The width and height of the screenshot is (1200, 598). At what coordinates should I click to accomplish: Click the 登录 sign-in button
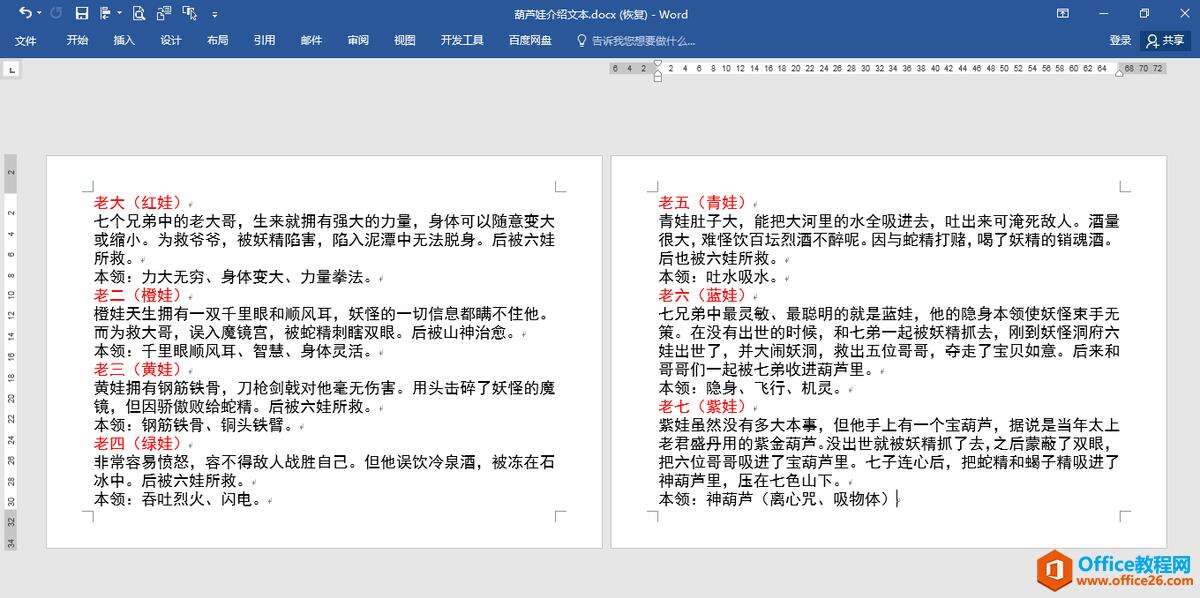[x=1120, y=41]
